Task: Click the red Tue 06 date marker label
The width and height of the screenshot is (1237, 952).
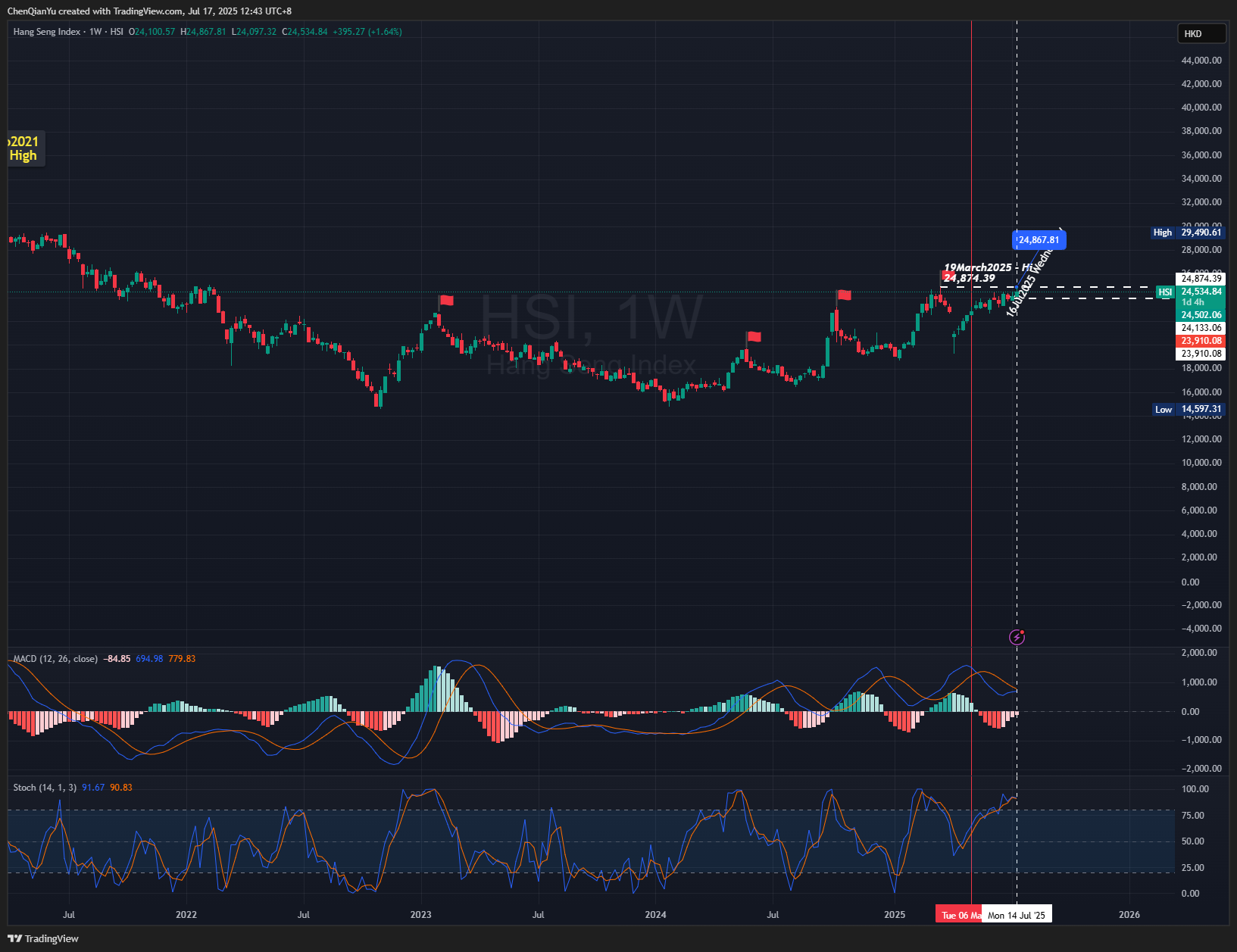Action: click(x=958, y=915)
